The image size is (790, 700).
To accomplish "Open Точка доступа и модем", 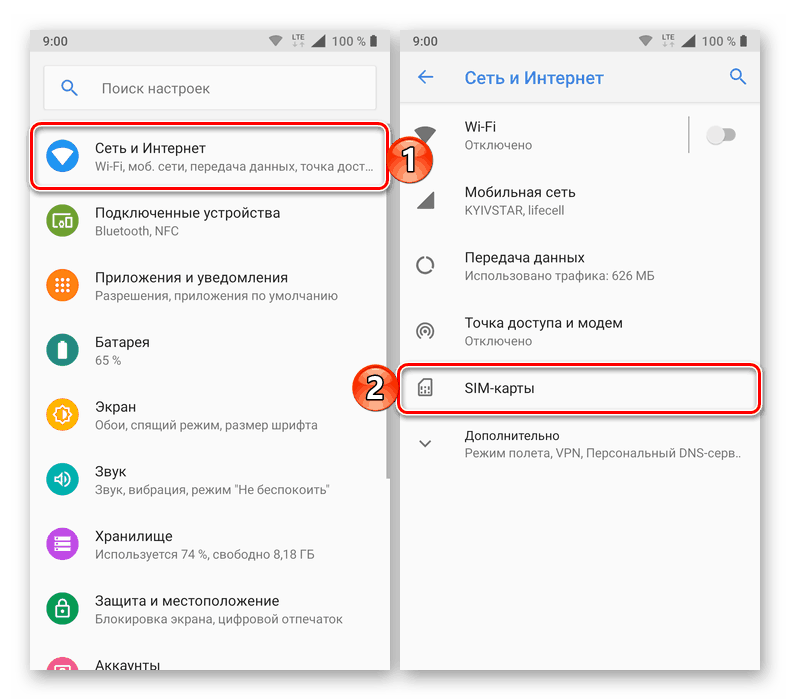I will click(579, 331).
